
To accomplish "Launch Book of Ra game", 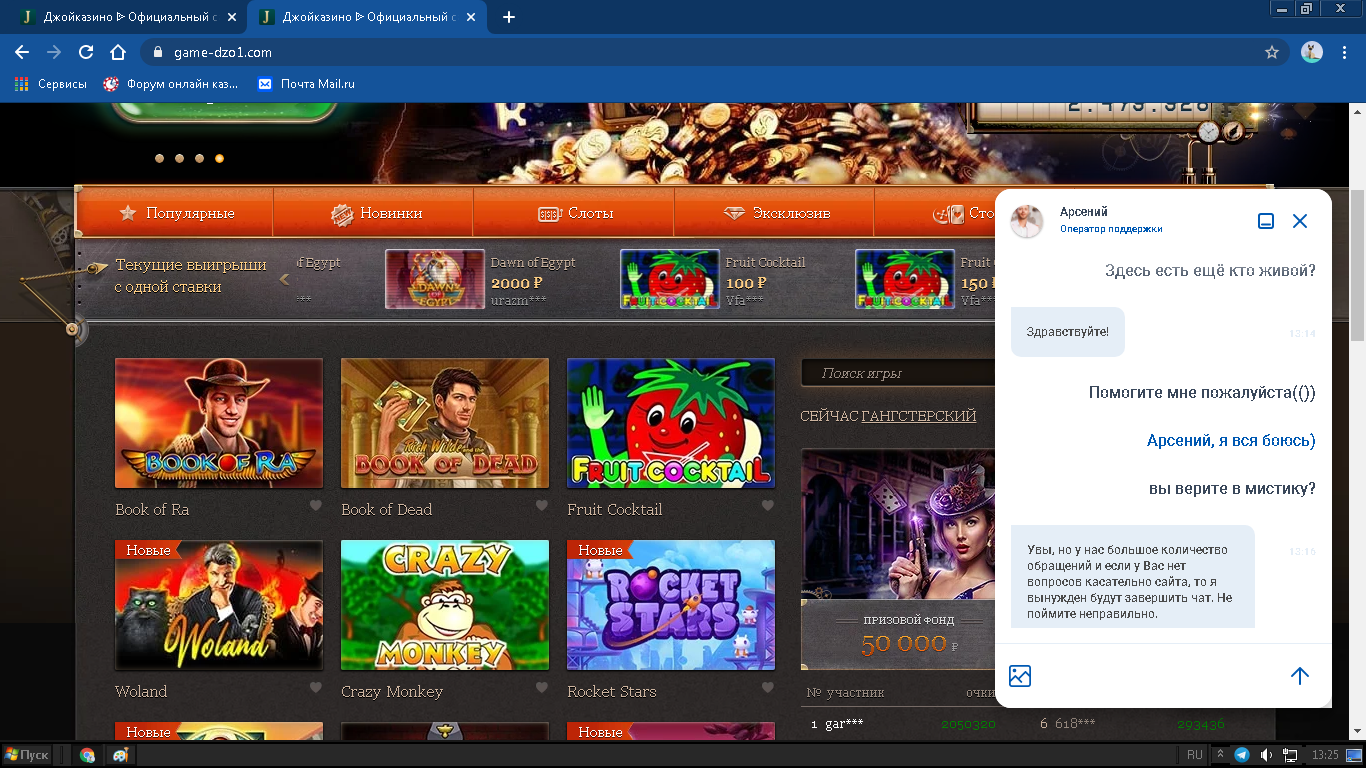I will click(219, 423).
